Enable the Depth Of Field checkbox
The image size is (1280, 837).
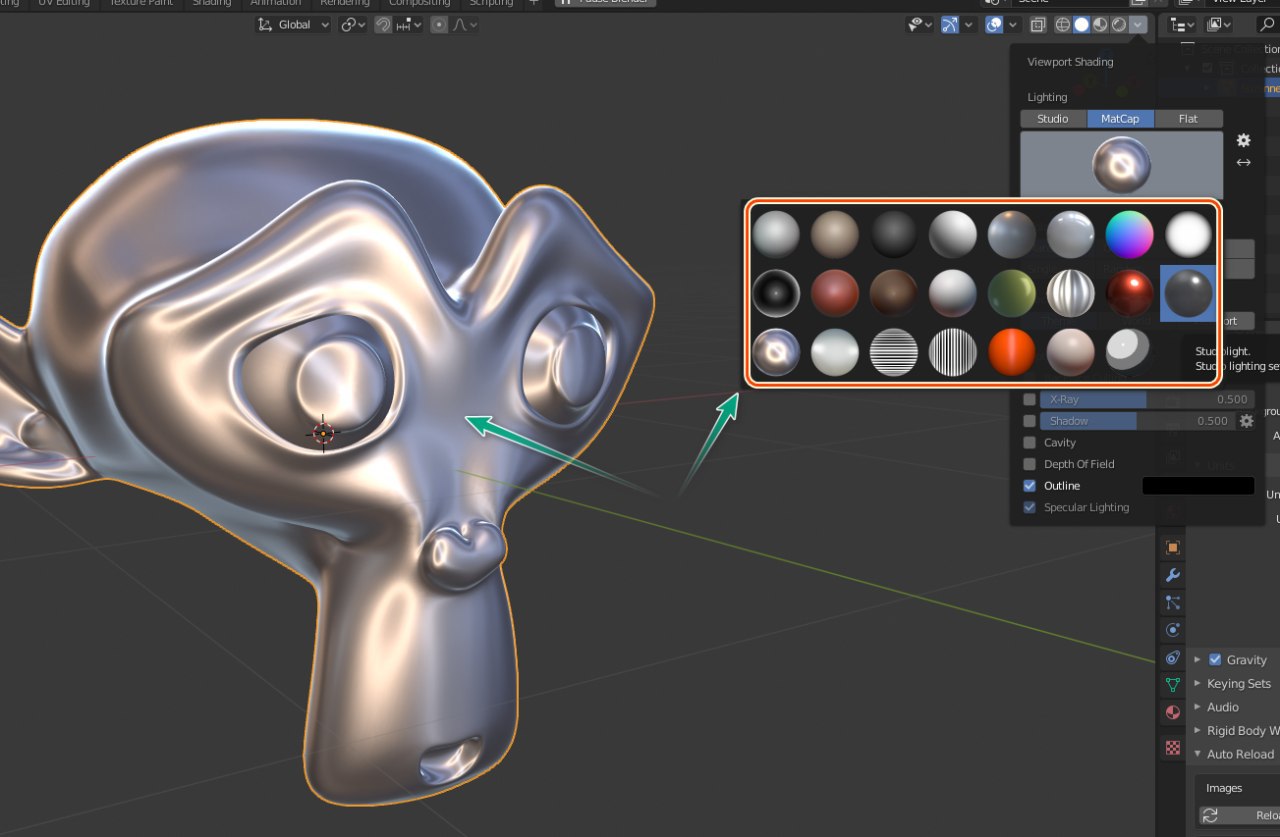click(x=1029, y=464)
